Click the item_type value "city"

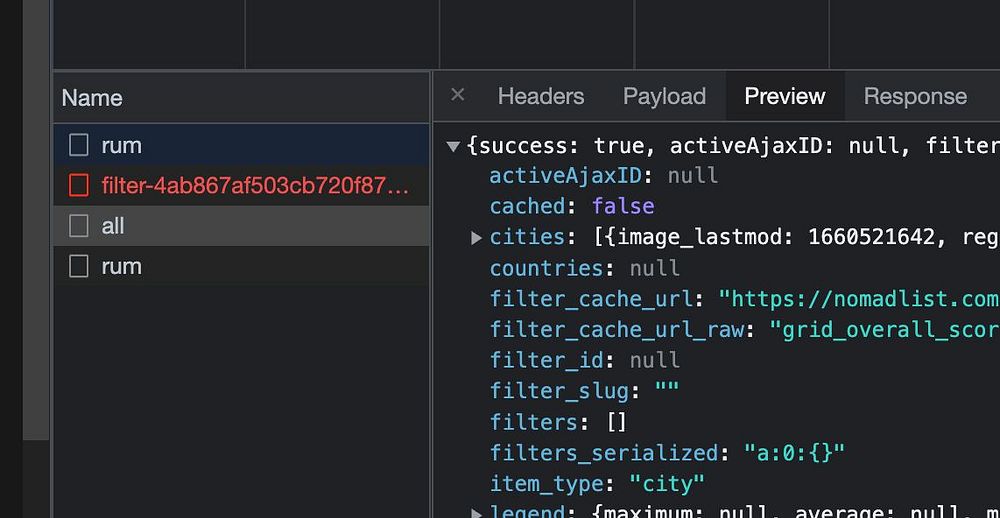coord(667,484)
